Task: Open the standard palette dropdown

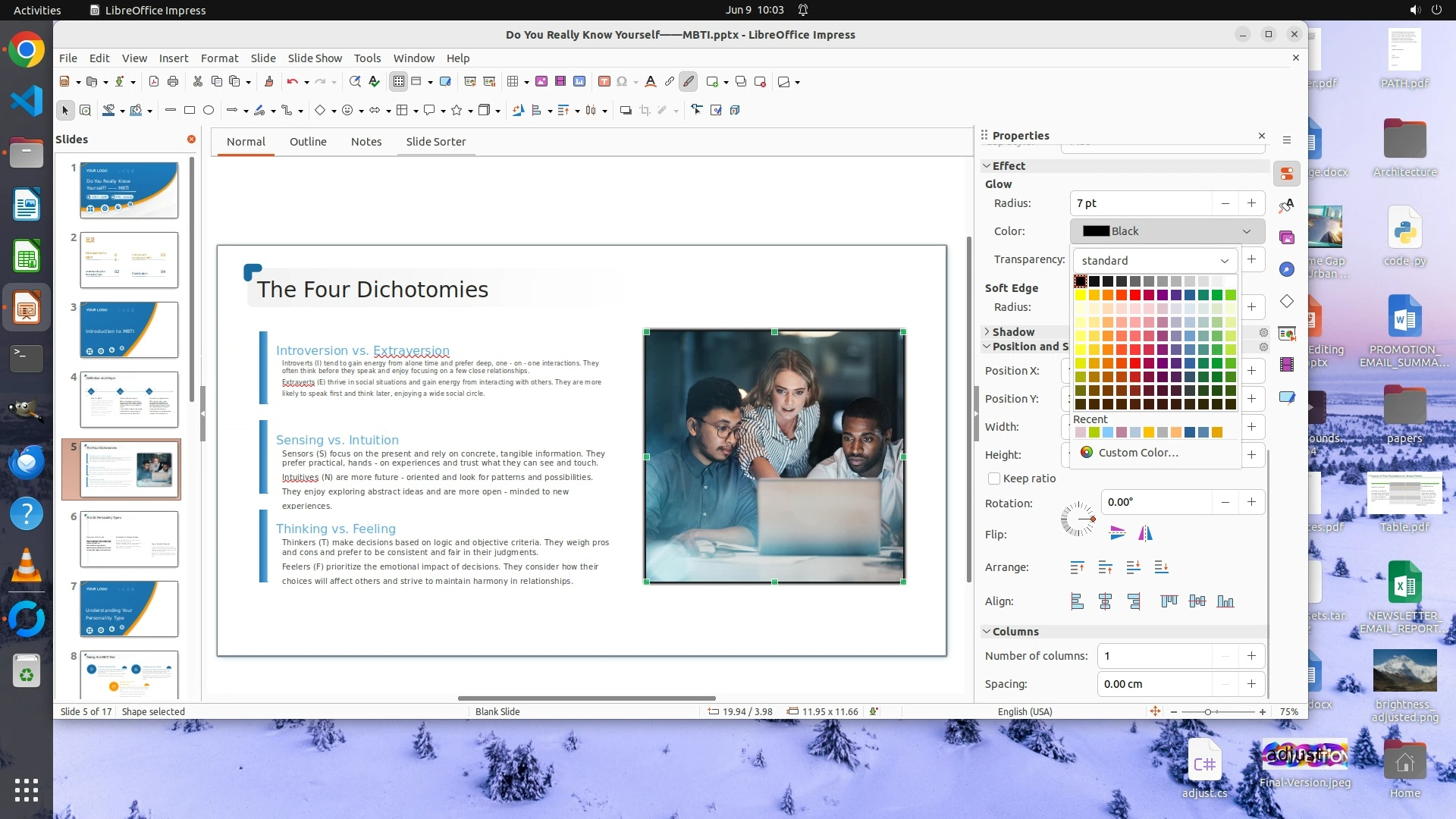Action: (1154, 261)
